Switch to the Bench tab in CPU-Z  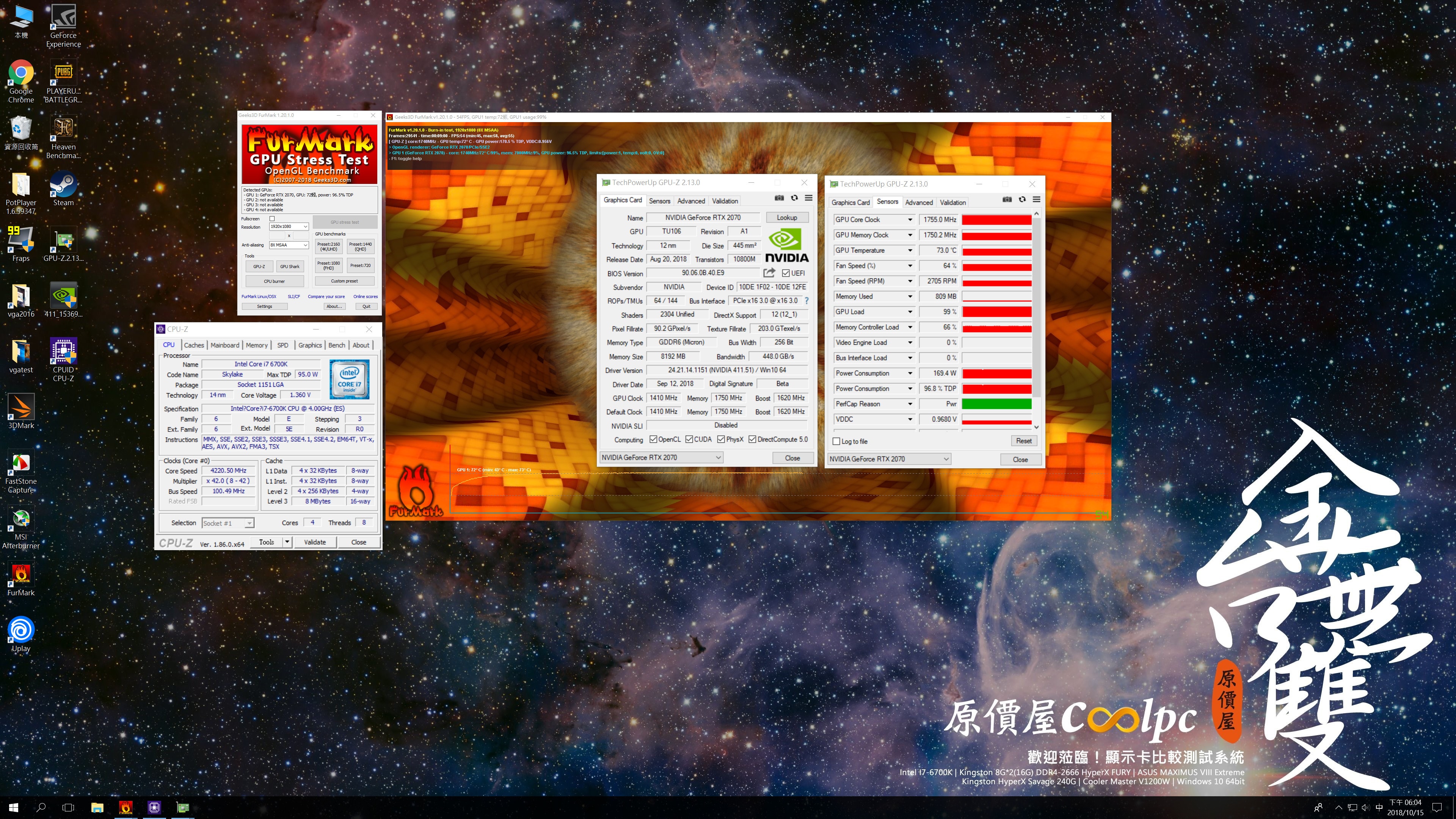[336, 345]
